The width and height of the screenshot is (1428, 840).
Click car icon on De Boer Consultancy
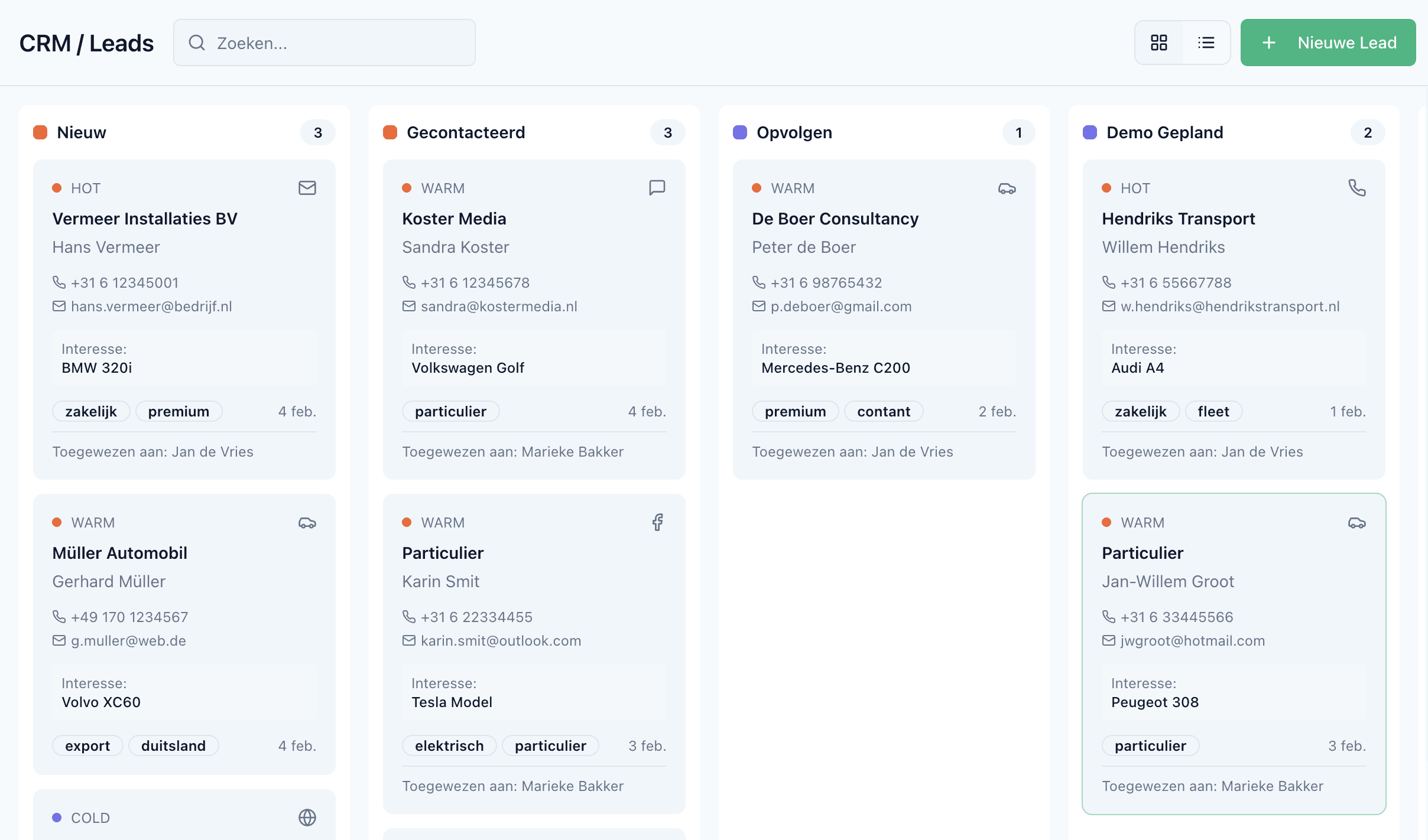(x=1007, y=188)
